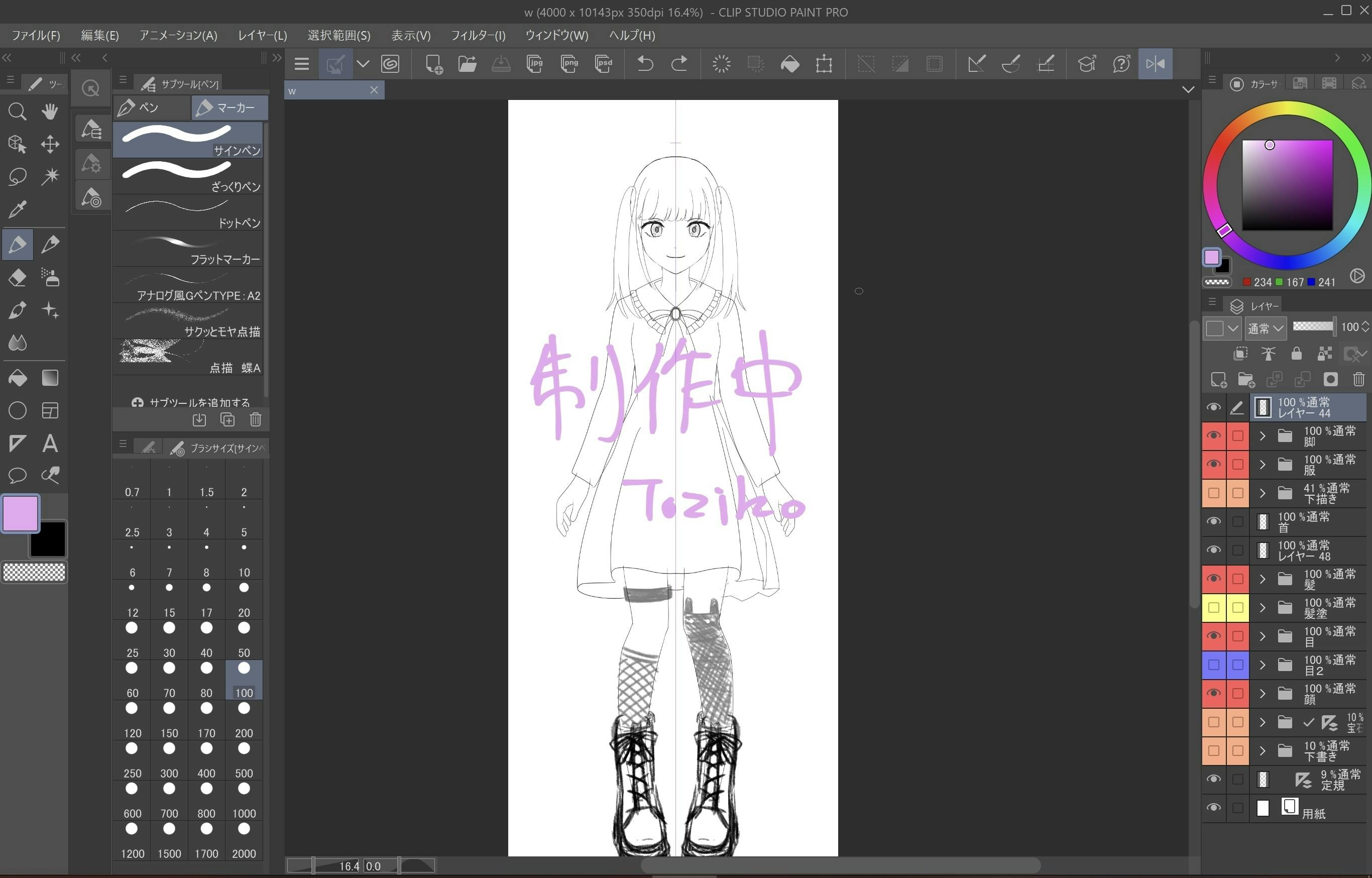Switch to the ペン sub tool tab
Screen dimensions: 1372x878
151,108
